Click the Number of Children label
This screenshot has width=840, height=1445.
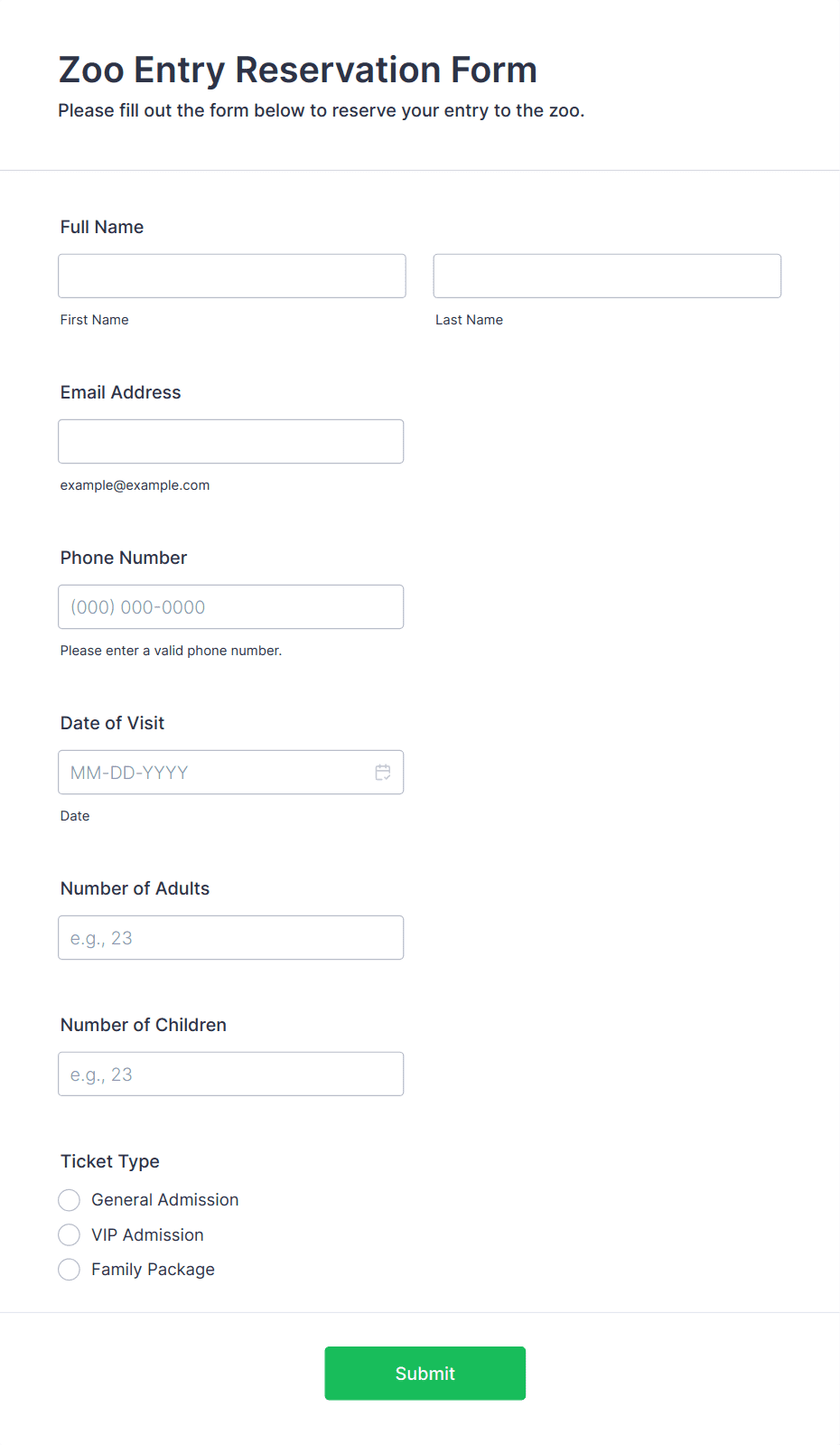(144, 1025)
